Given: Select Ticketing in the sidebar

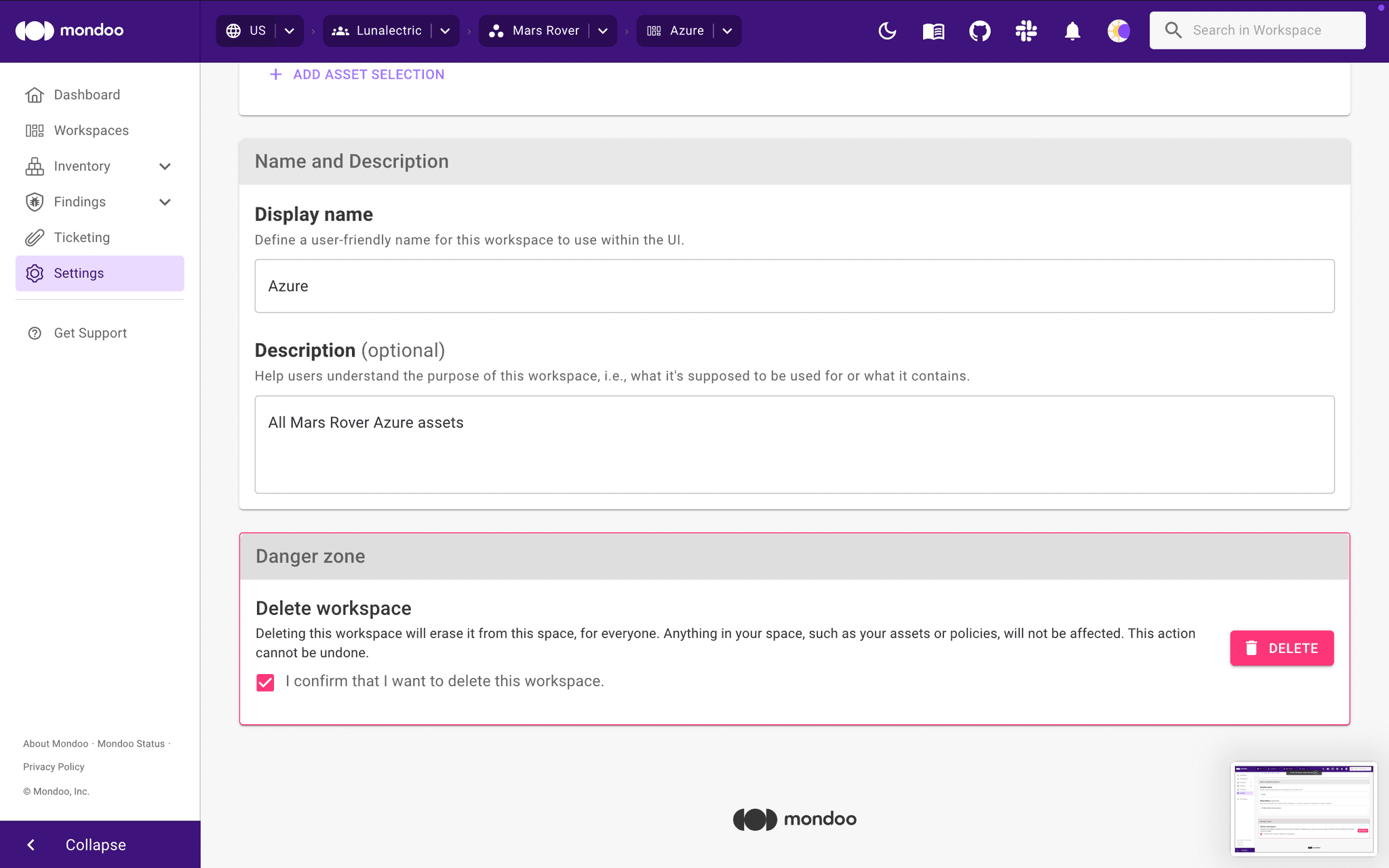Looking at the screenshot, I should click(81, 237).
